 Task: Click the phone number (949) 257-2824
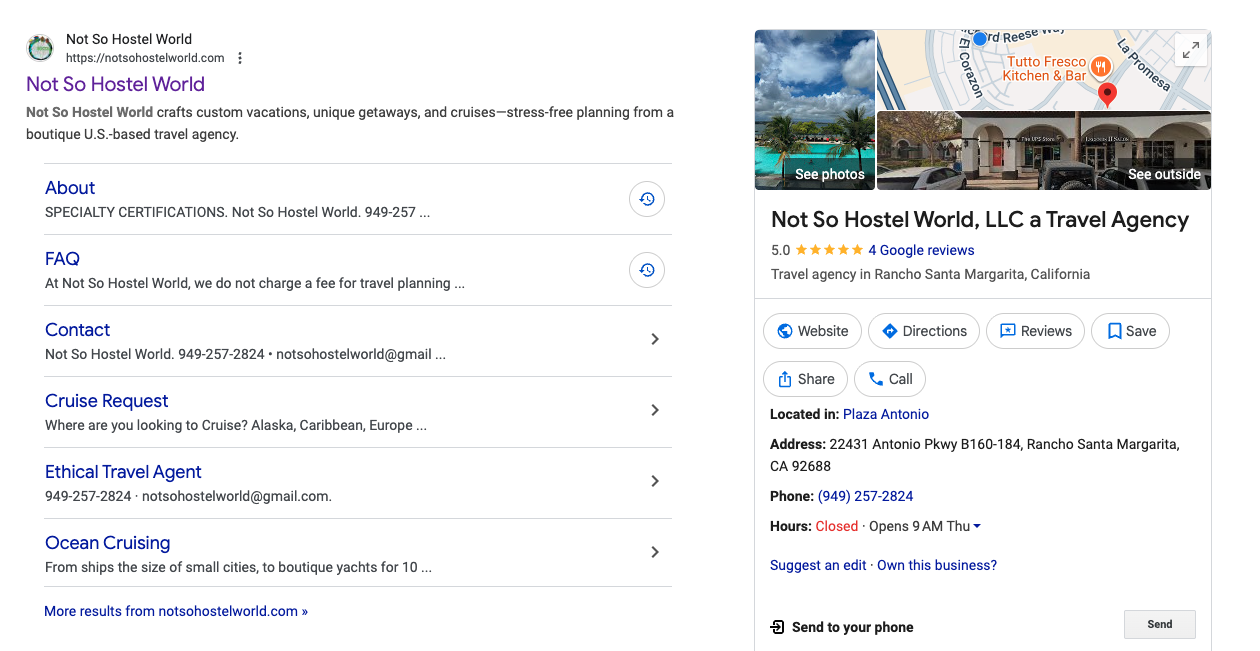coord(865,496)
